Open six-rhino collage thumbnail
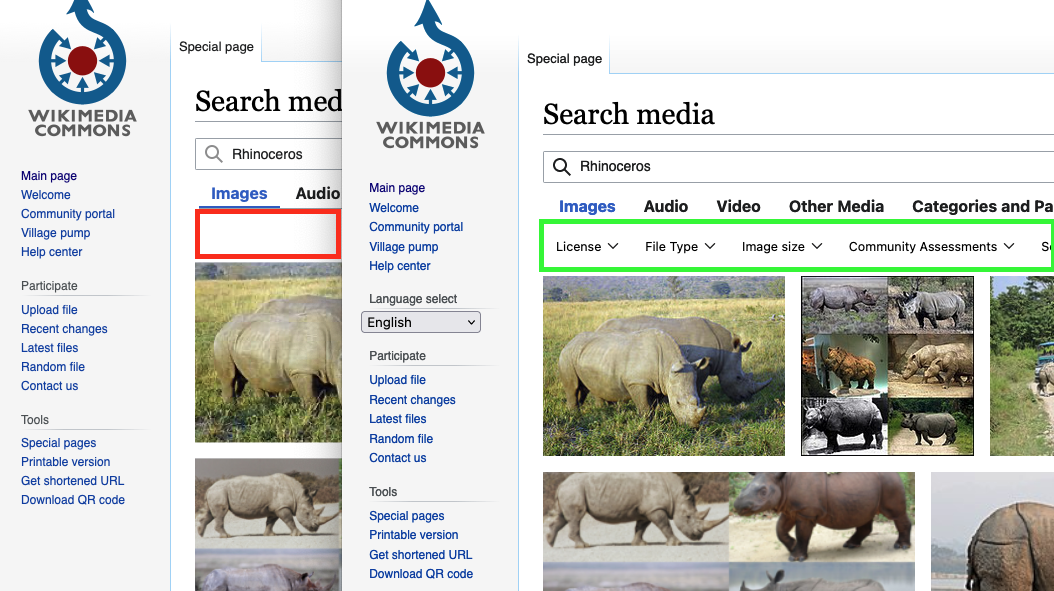1054x591 pixels. click(887, 366)
